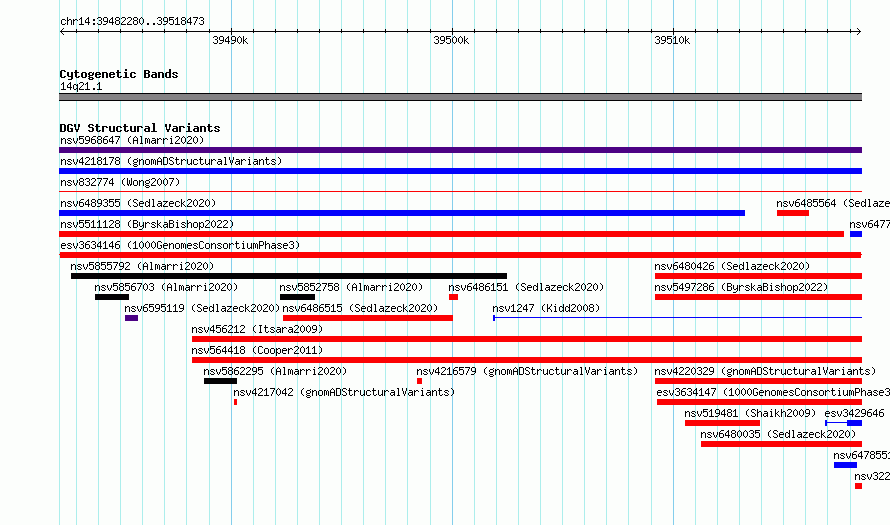Click the nsv5852758 small black bar
This screenshot has width=890, height=525.
[x=297, y=297]
